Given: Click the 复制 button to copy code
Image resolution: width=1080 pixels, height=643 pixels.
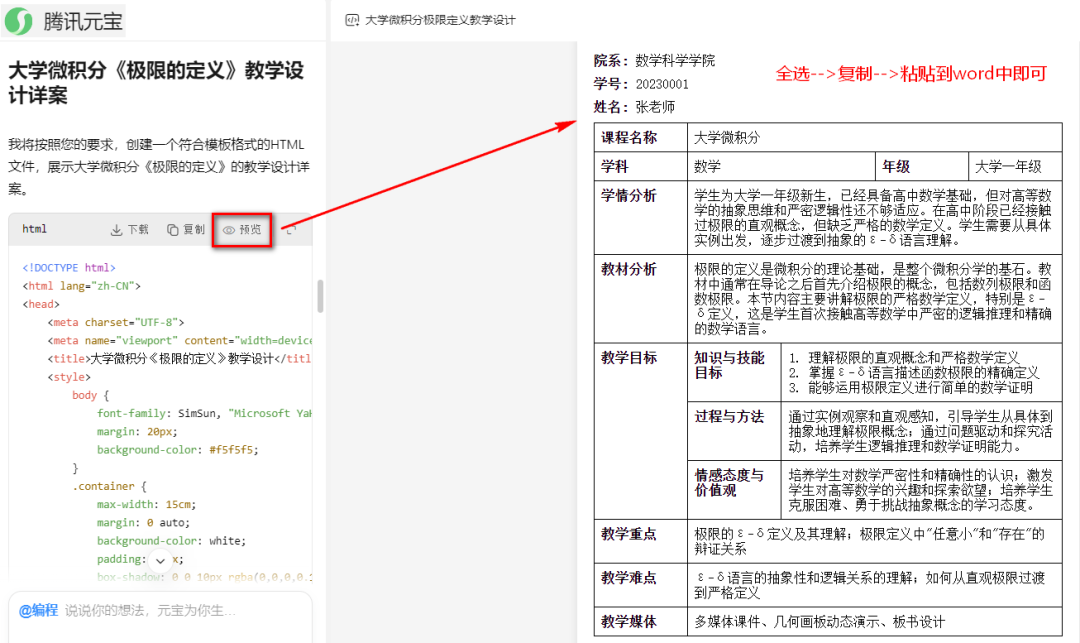Looking at the screenshot, I should 186,229.
